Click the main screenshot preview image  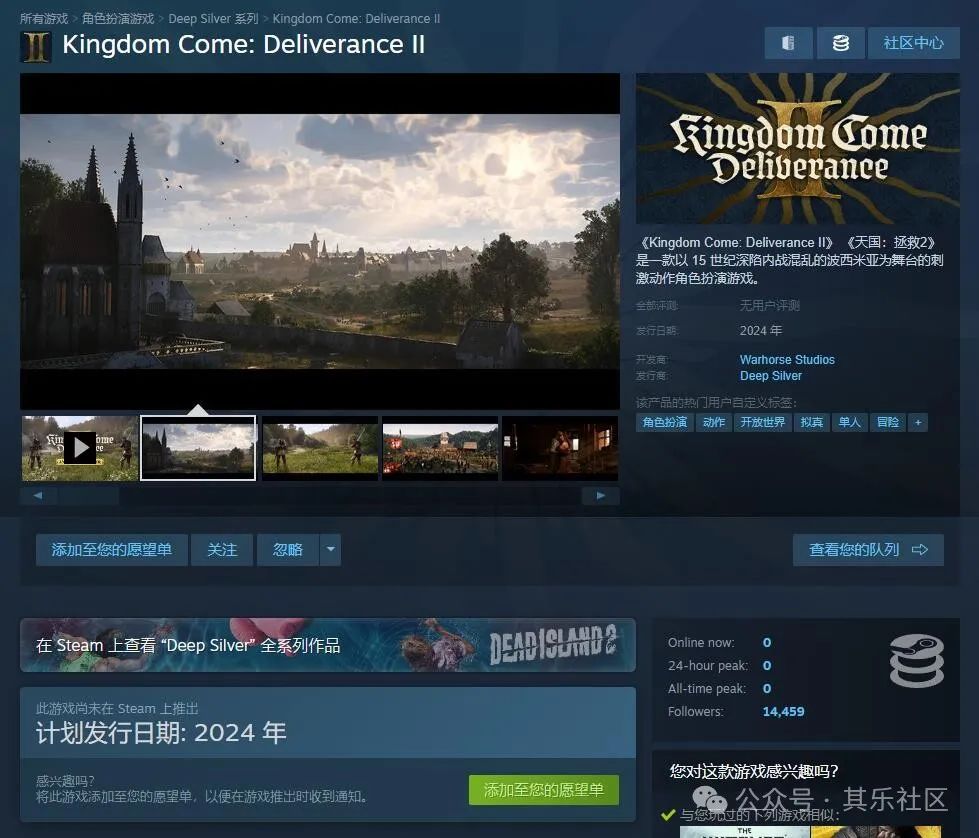(x=320, y=241)
